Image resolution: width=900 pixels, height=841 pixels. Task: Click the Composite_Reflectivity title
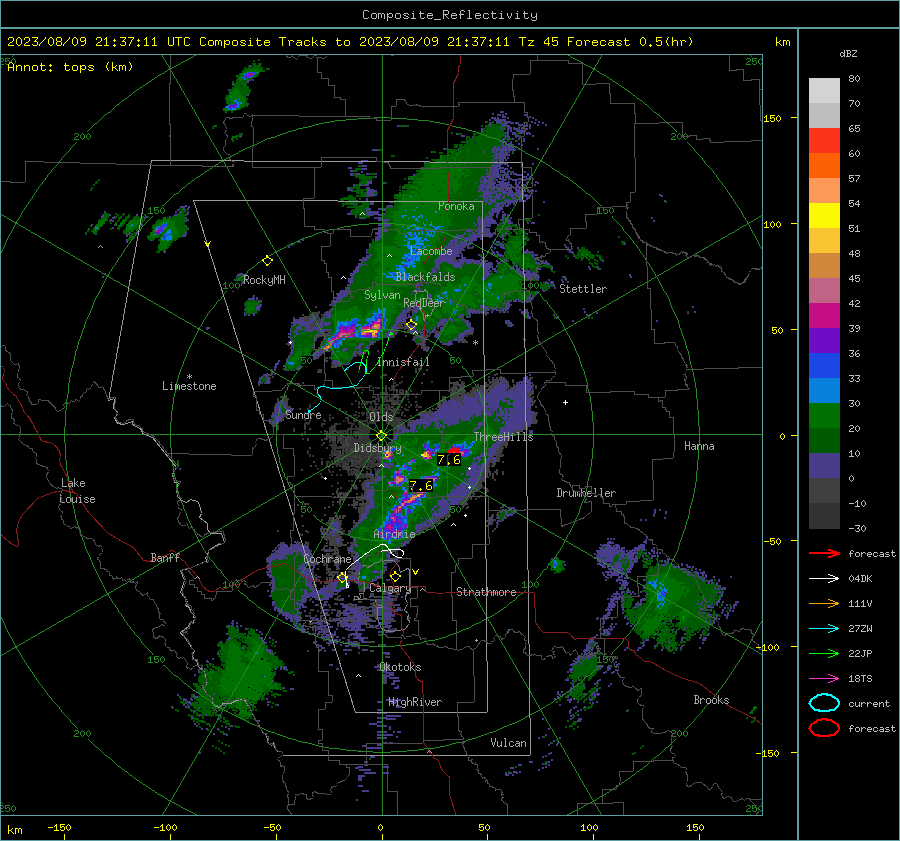[x=450, y=15]
